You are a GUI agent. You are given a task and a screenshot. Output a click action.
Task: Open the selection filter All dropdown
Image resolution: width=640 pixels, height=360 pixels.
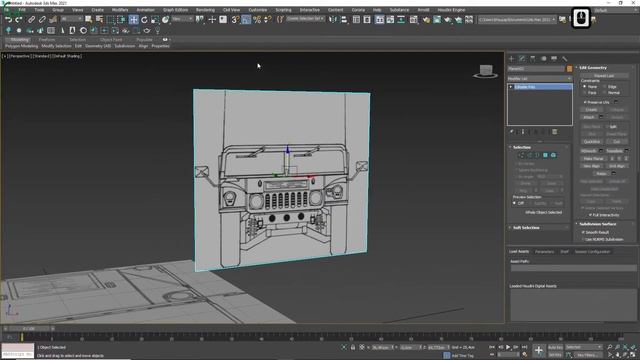click(x=71, y=19)
